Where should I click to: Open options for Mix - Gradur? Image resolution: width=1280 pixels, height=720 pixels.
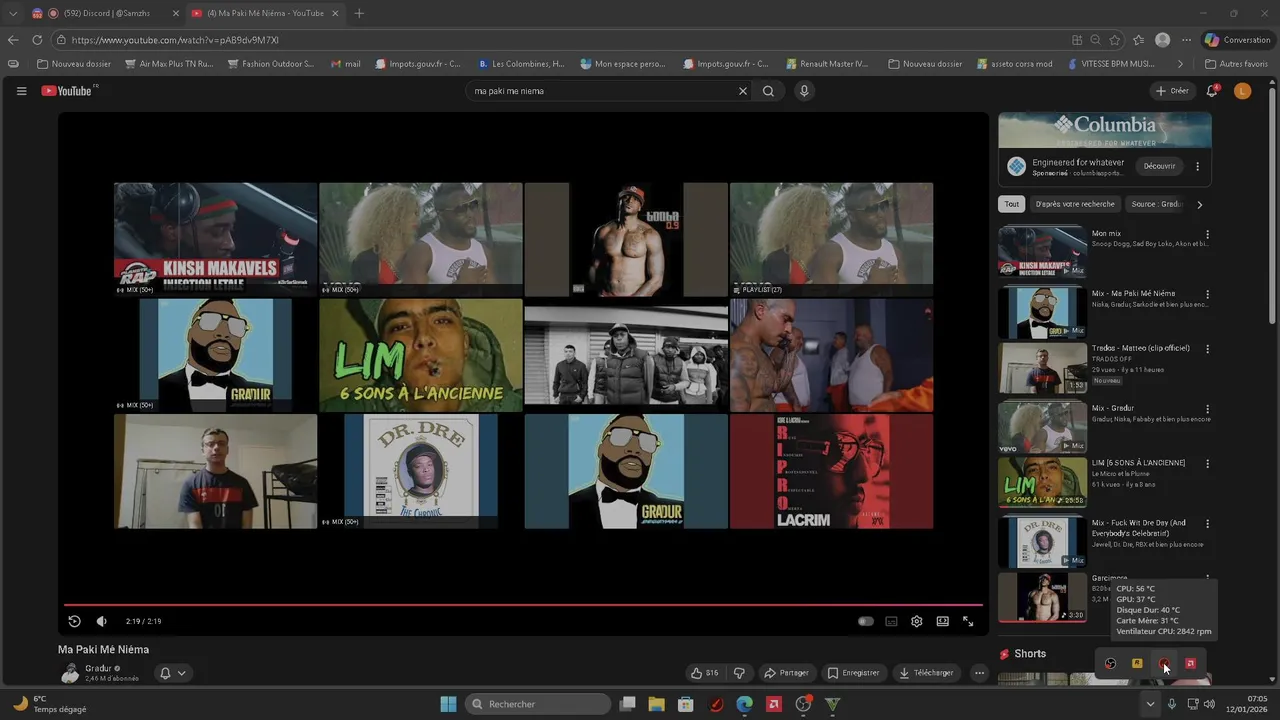[x=1207, y=410]
